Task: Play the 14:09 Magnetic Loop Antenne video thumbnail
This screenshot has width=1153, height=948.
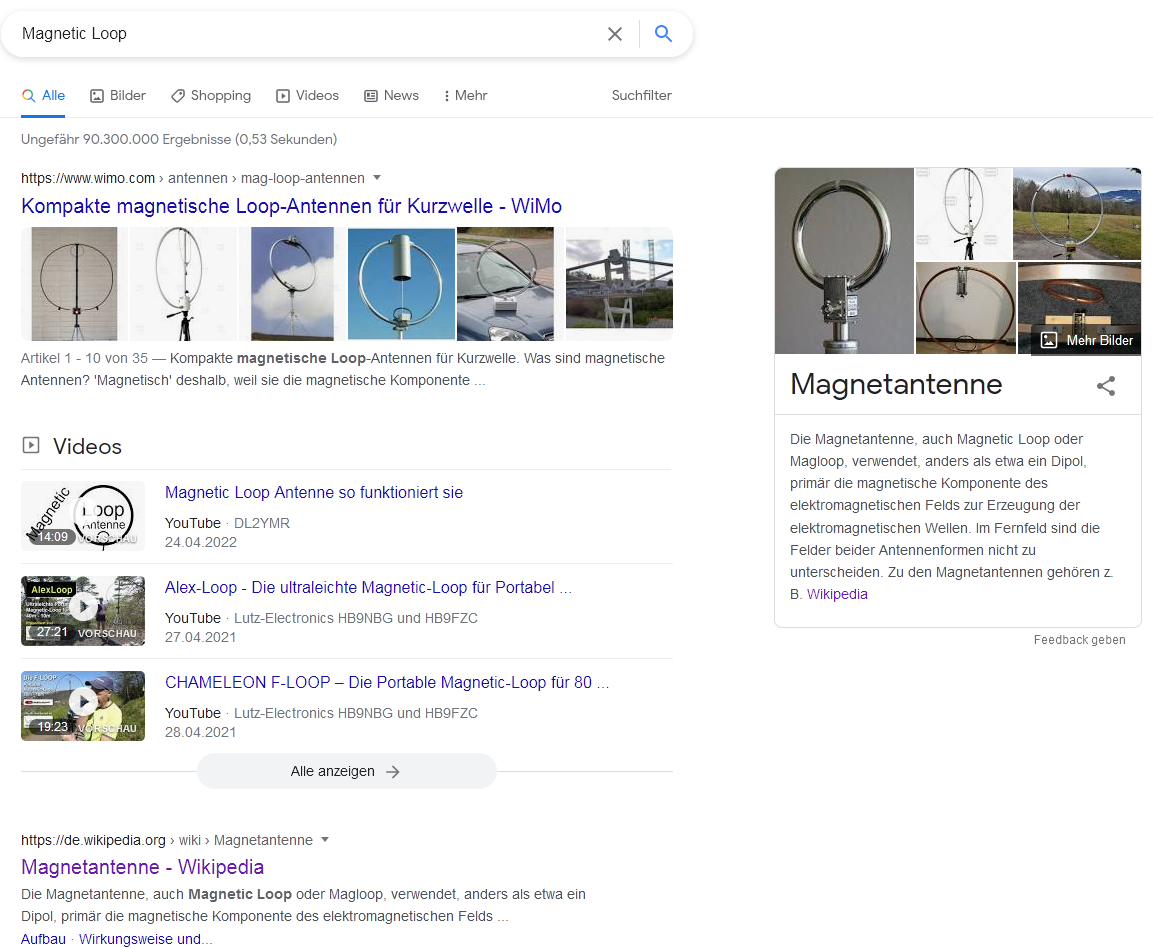Action: point(83,516)
